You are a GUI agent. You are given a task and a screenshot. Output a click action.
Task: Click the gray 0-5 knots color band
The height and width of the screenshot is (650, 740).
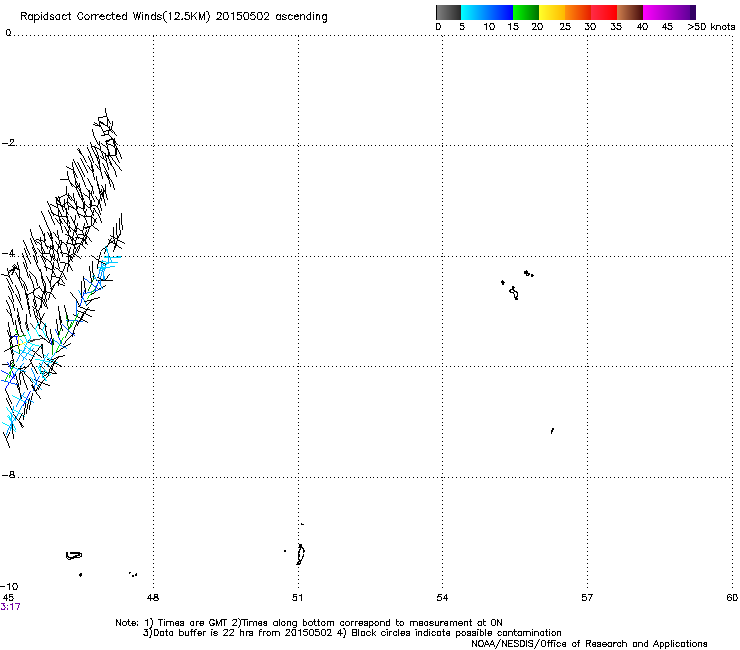pyautogui.click(x=448, y=12)
